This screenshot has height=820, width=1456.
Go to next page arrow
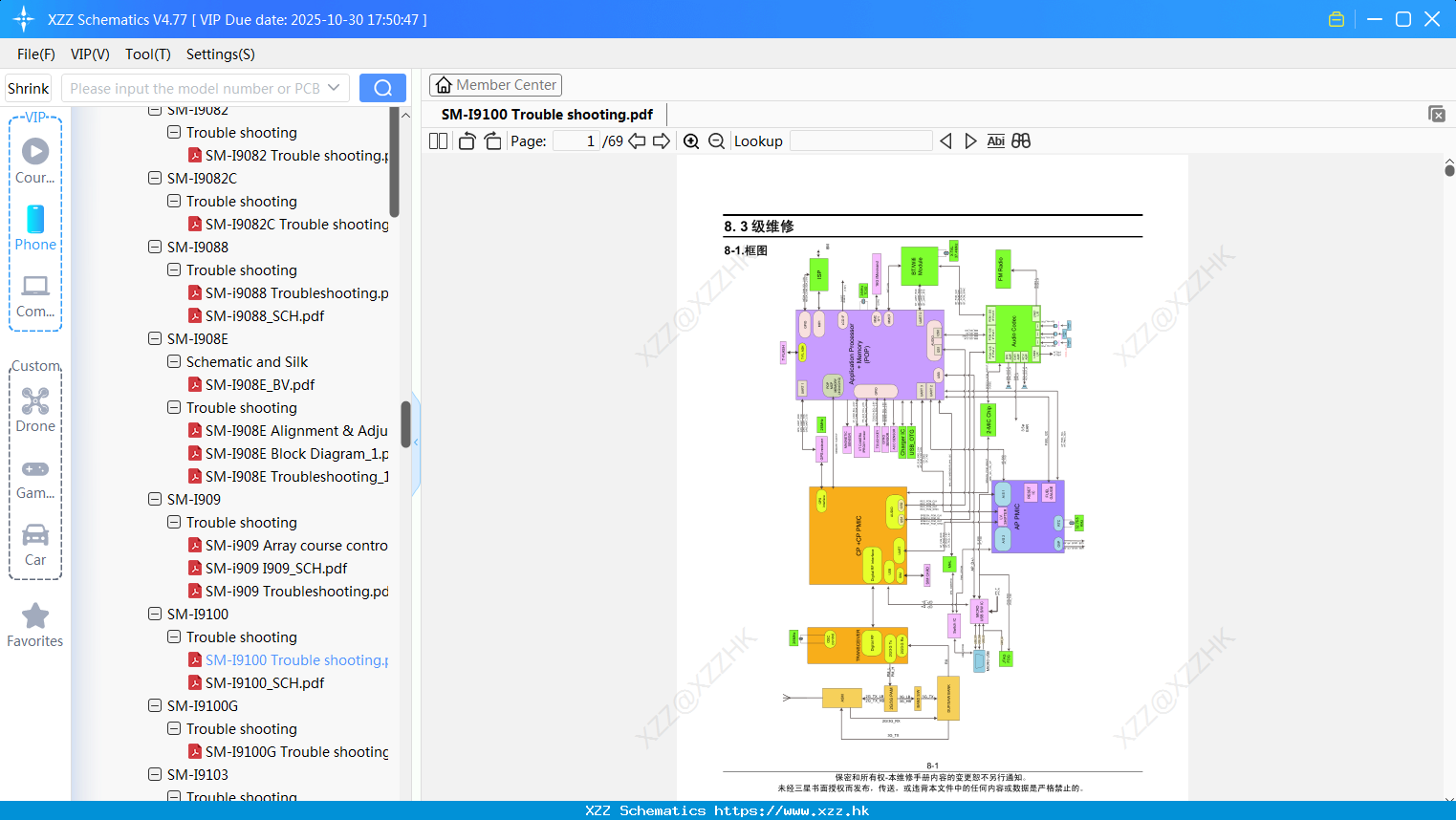pos(662,140)
